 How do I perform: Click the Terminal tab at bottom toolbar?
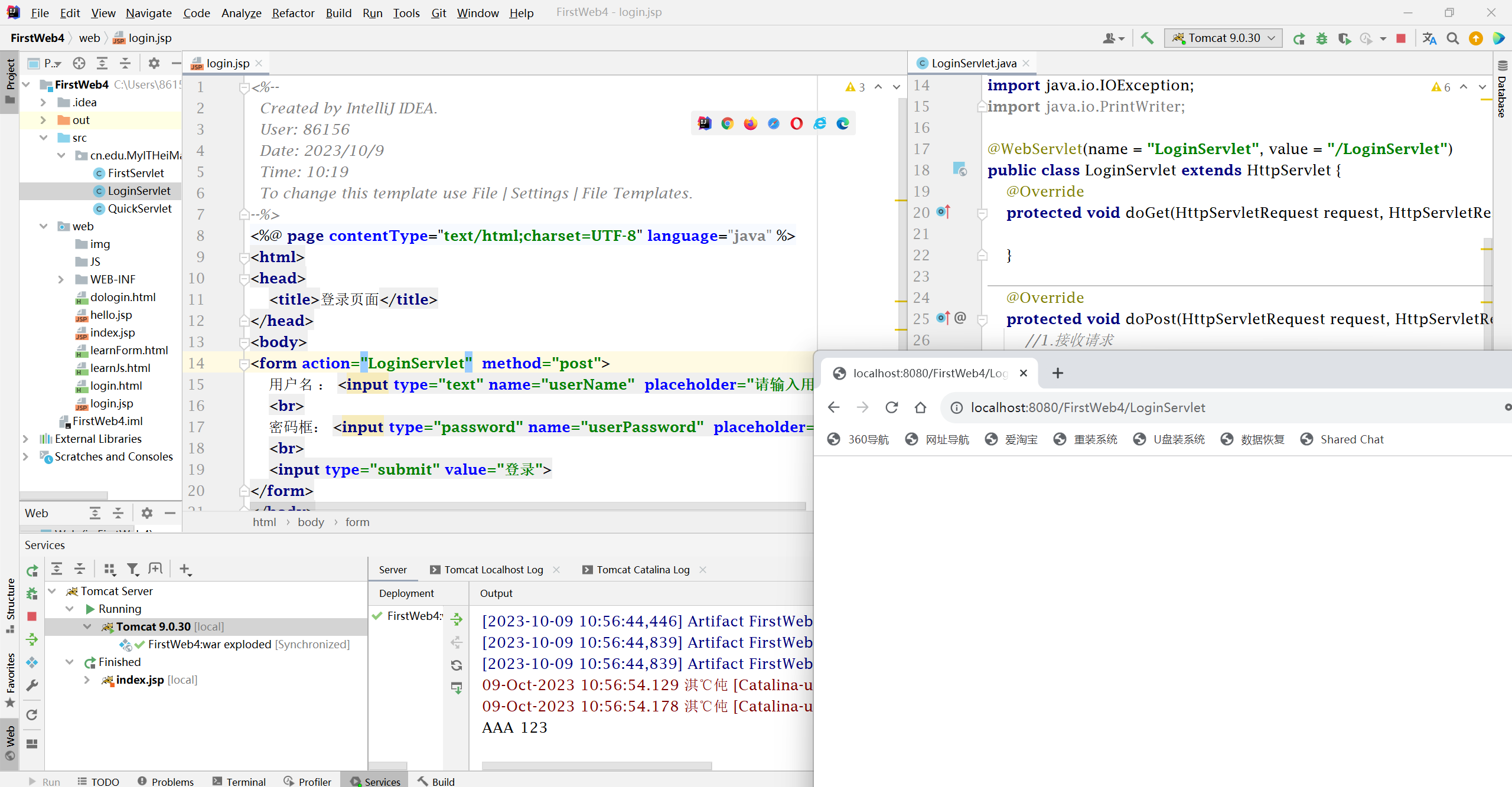tap(244, 782)
